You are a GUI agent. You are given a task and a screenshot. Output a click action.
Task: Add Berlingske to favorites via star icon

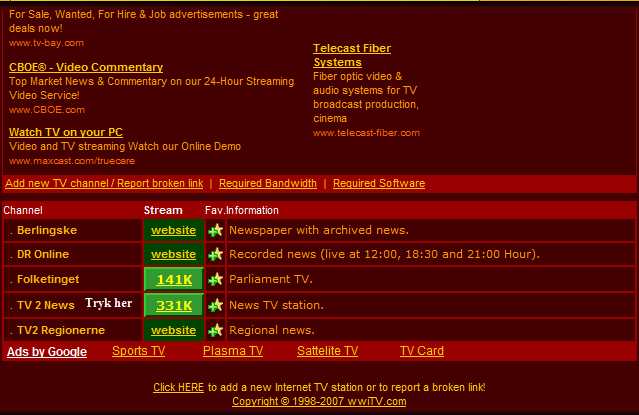(x=215, y=230)
